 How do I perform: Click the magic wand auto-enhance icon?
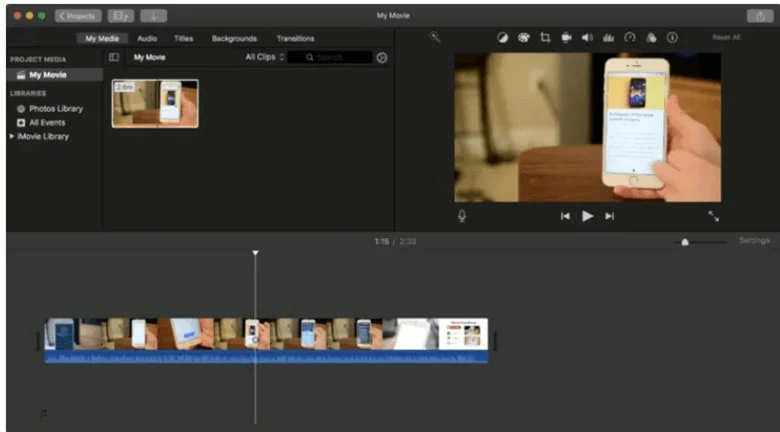(x=435, y=37)
